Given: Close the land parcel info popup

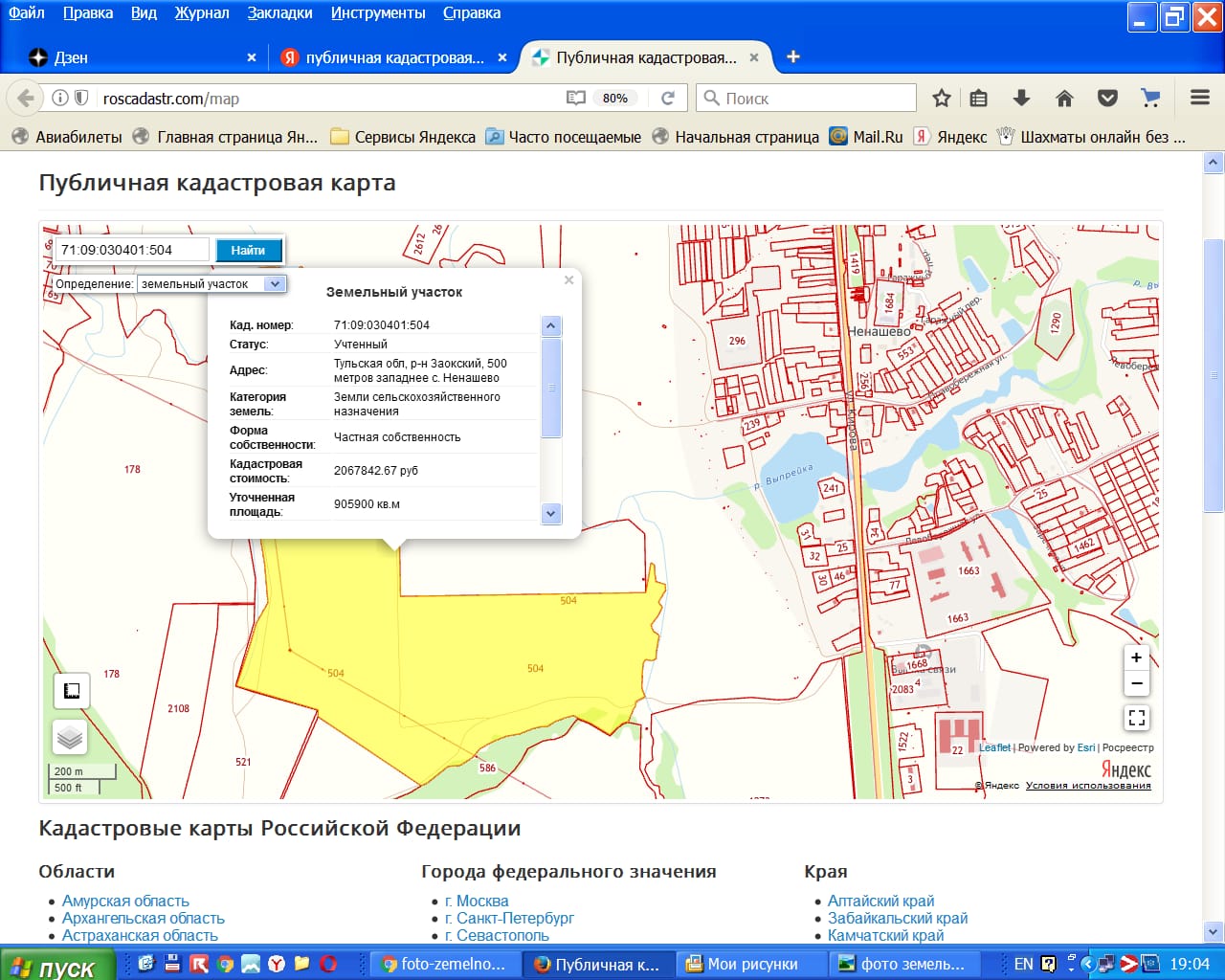Looking at the screenshot, I should (x=568, y=280).
